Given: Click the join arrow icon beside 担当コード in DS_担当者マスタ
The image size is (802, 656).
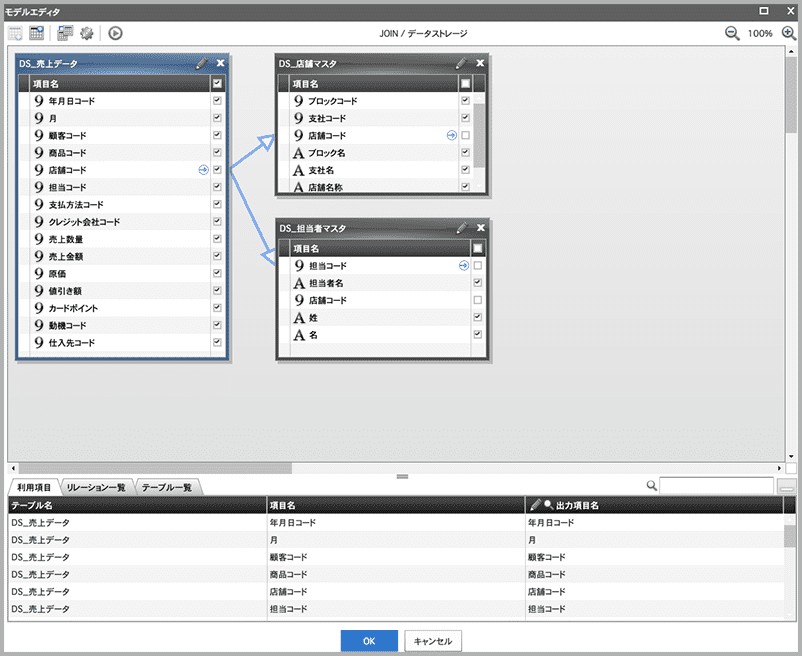Looking at the screenshot, I should click(463, 266).
